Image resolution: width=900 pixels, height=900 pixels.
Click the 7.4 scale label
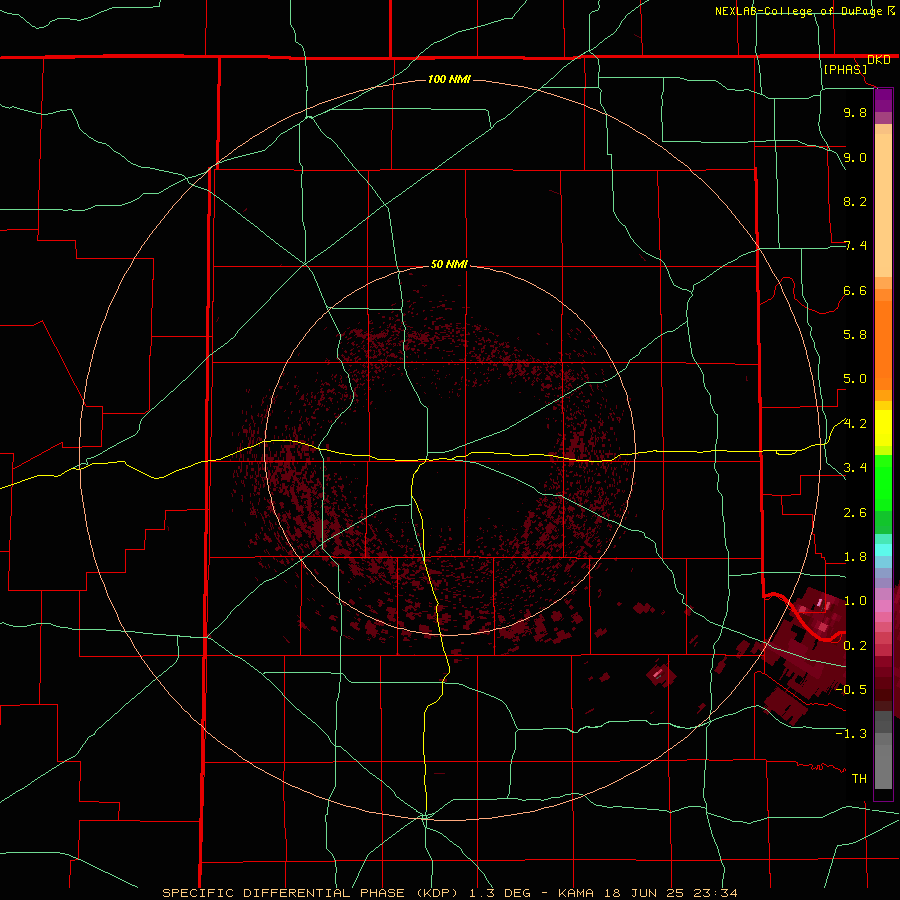tap(855, 246)
